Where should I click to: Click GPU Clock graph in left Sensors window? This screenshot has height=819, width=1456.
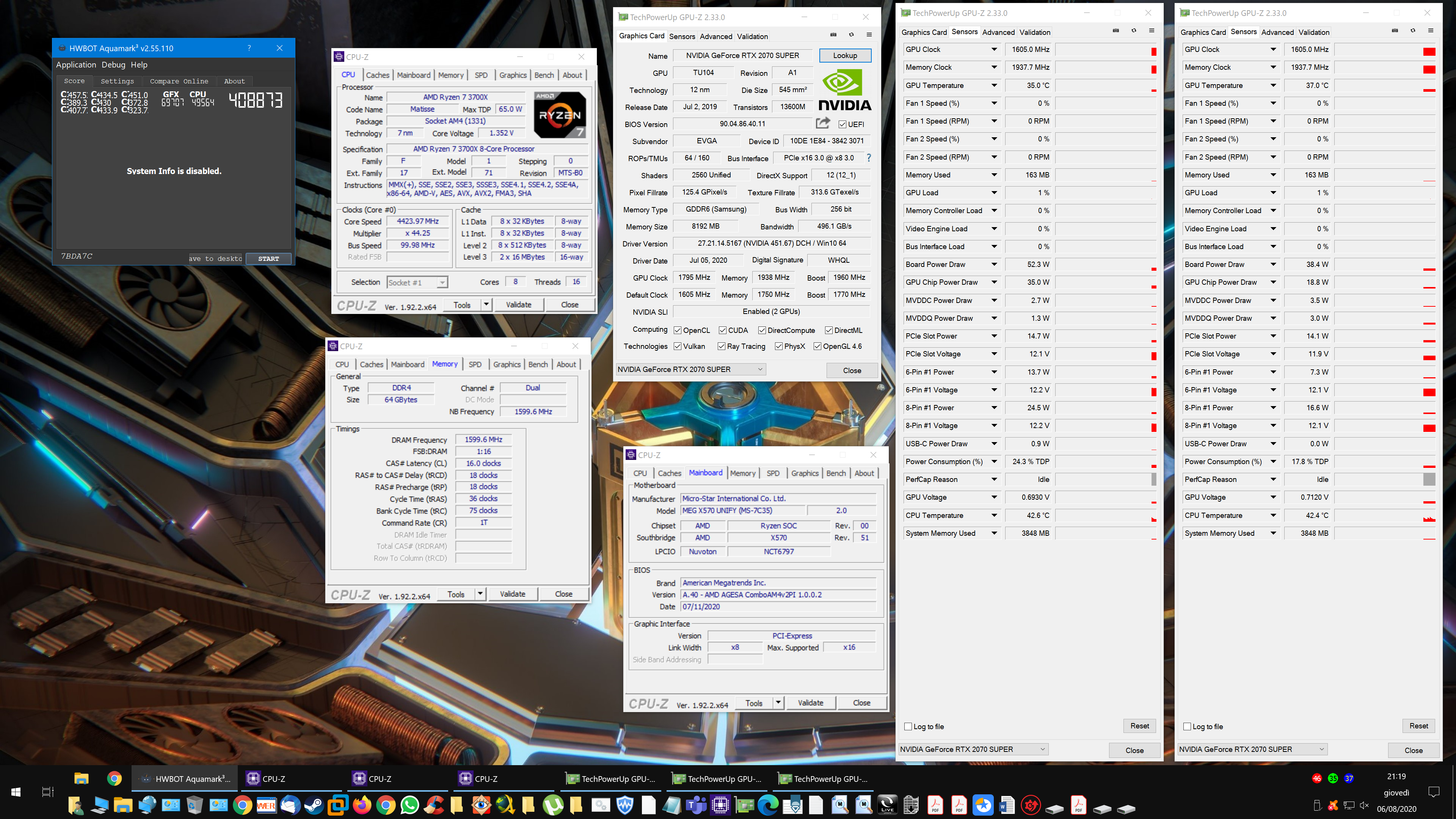tap(1106, 50)
